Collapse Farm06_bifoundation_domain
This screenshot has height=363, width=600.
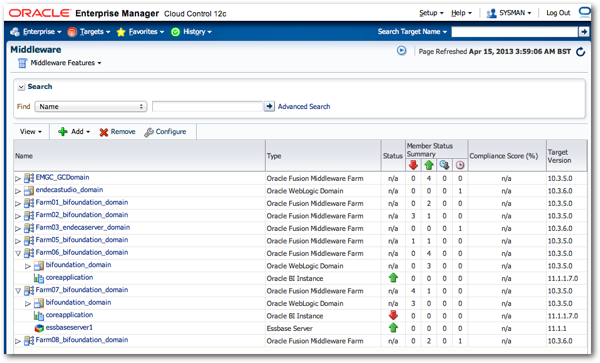[x=18, y=253]
